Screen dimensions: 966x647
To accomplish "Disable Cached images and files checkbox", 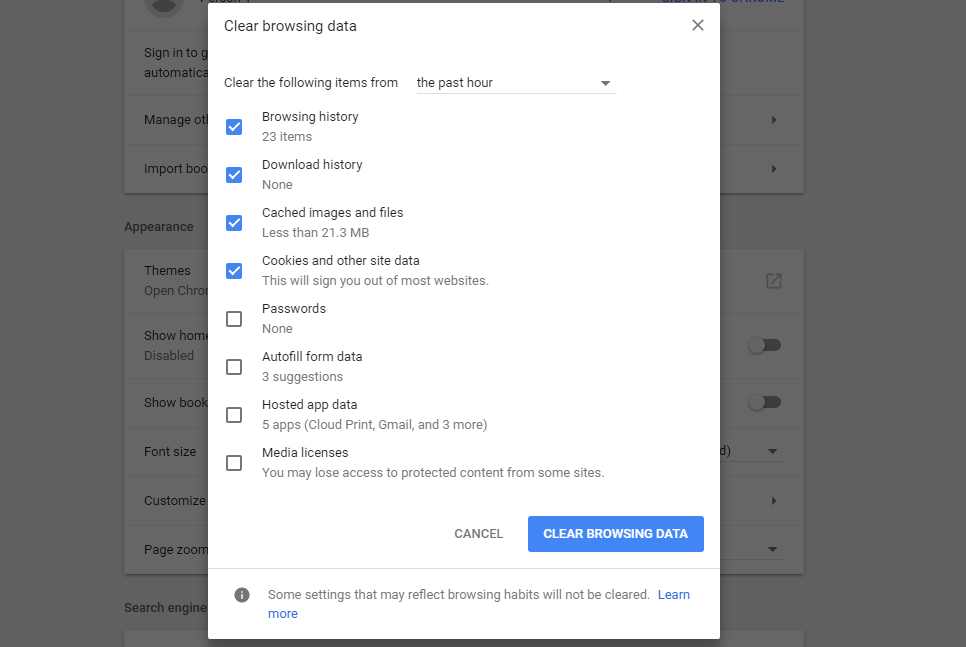I will (x=234, y=223).
